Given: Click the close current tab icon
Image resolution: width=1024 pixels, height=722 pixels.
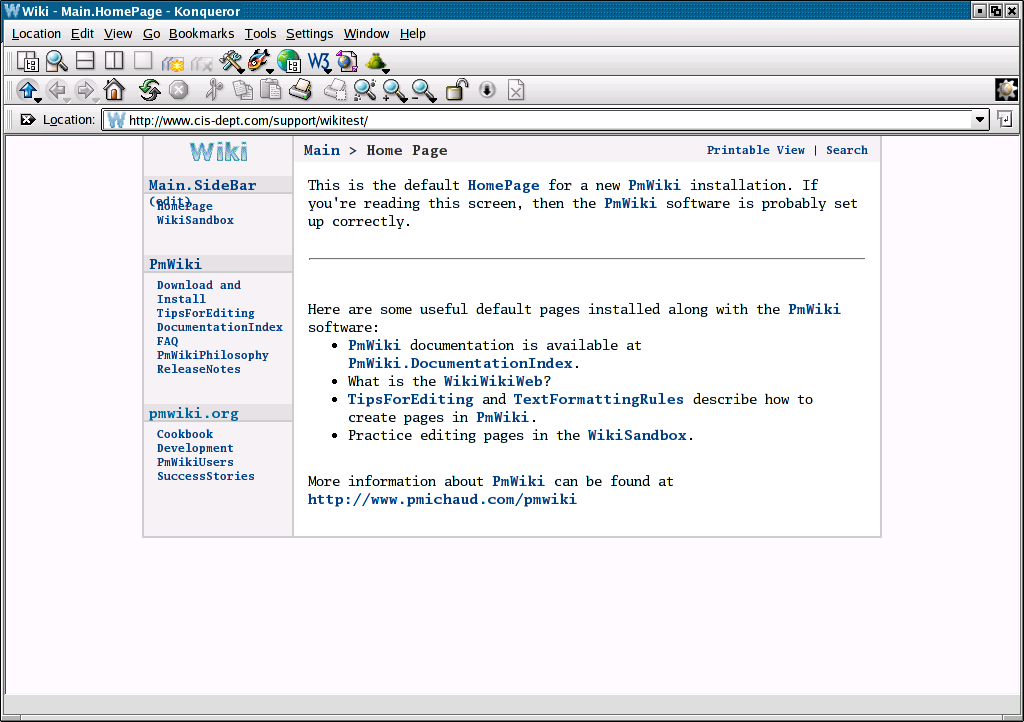Looking at the screenshot, I should tap(202, 63).
